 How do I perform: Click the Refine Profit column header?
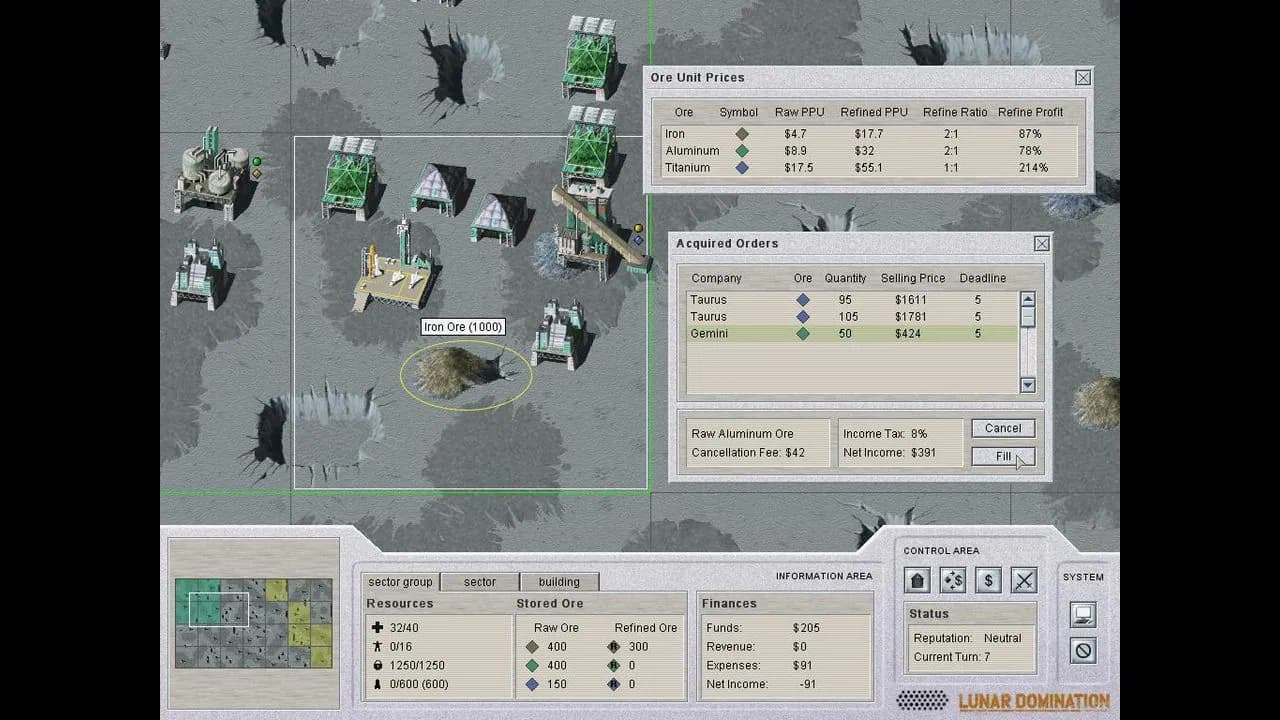tap(1030, 113)
